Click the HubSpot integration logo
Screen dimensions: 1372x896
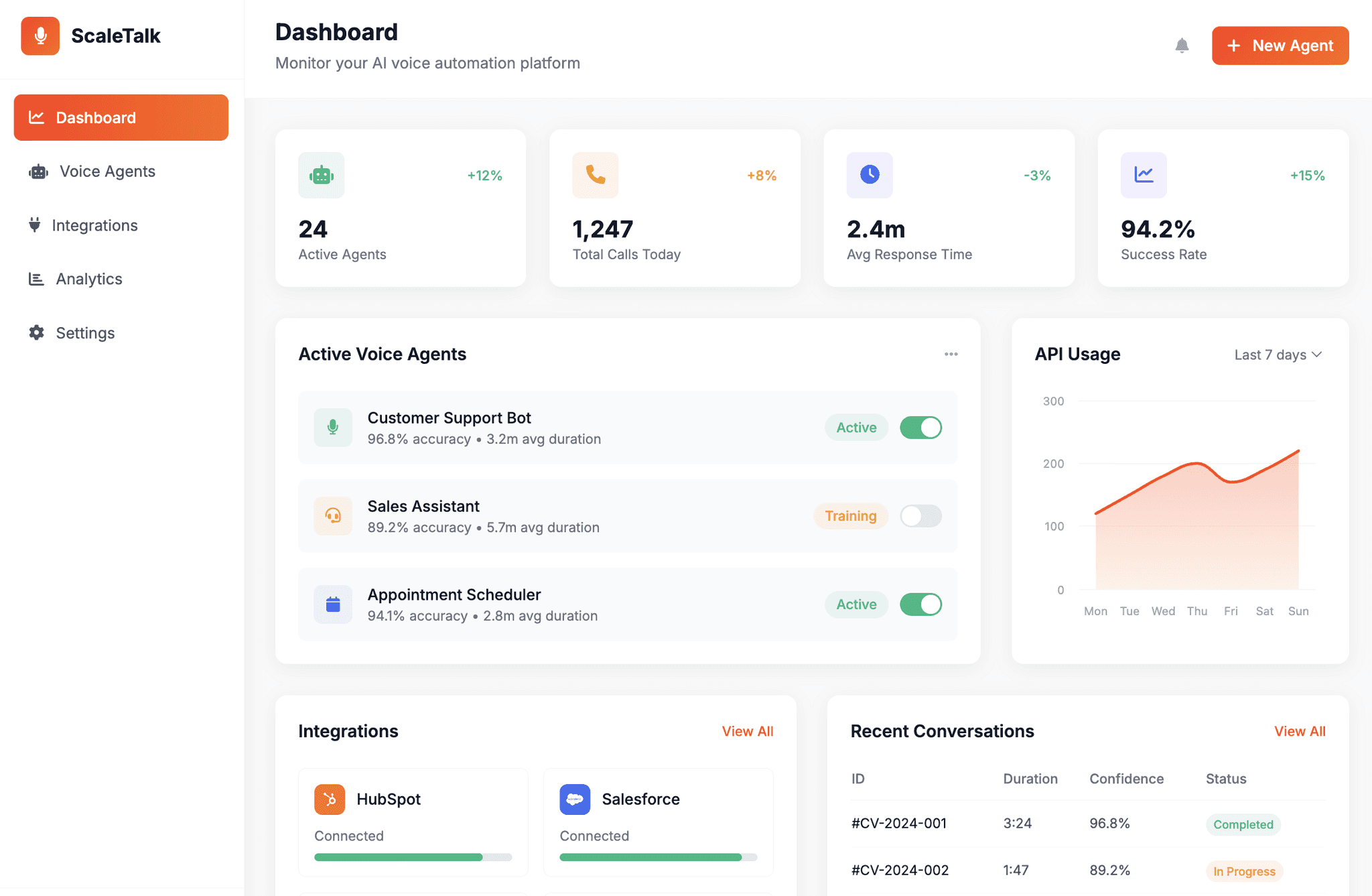pyautogui.click(x=330, y=799)
